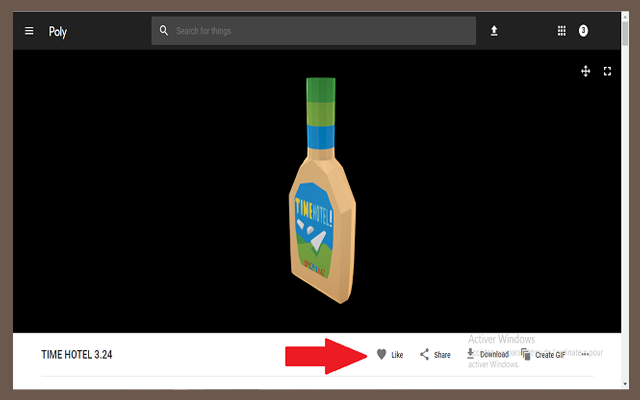The height and width of the screenshot is (400, 640).
Task: Click the Download arrow icon
Action: click(470, 353)
